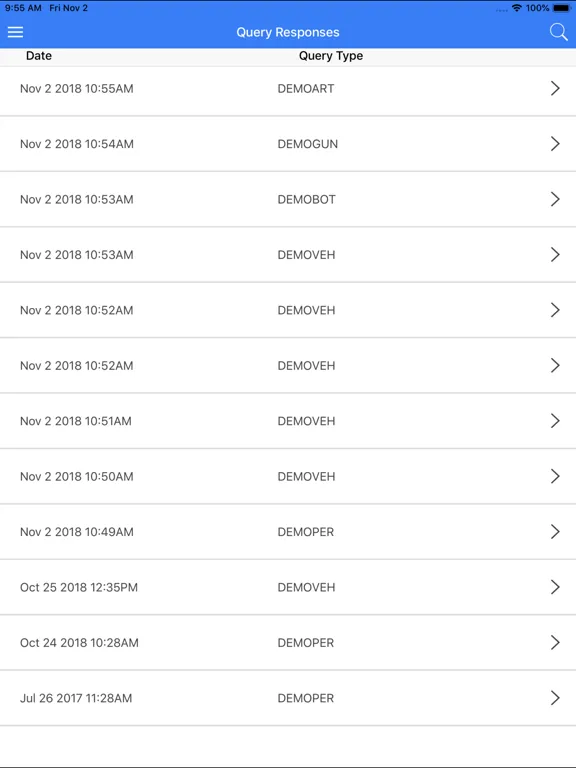
Task: Select the Nov 2 2018 10:49AM DEMOPER row
Action: pos(288,531)
